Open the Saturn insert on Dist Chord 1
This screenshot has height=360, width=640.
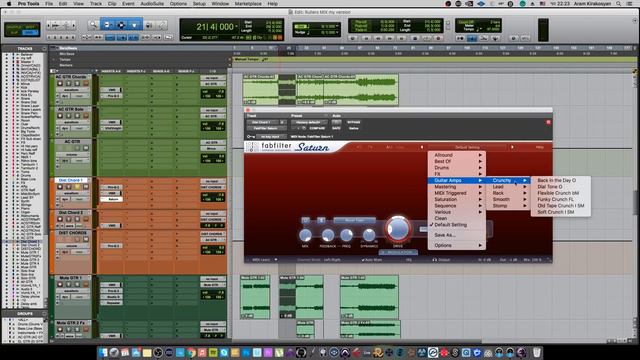111,199
